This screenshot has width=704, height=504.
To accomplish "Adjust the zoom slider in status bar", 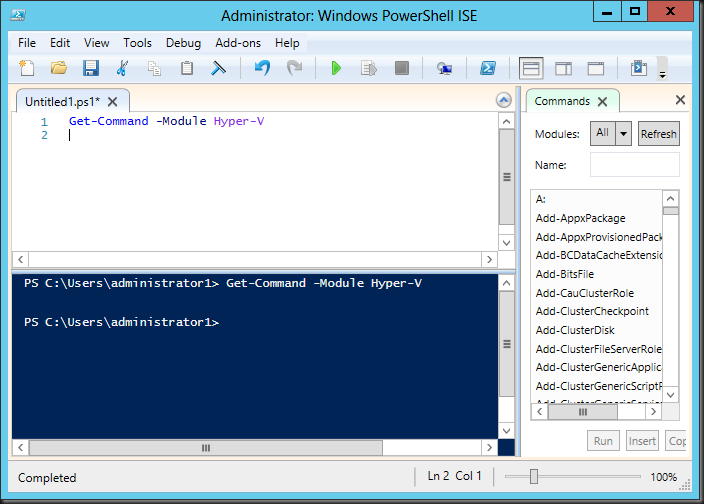I will pyautogui.click(x=533, y=476).
